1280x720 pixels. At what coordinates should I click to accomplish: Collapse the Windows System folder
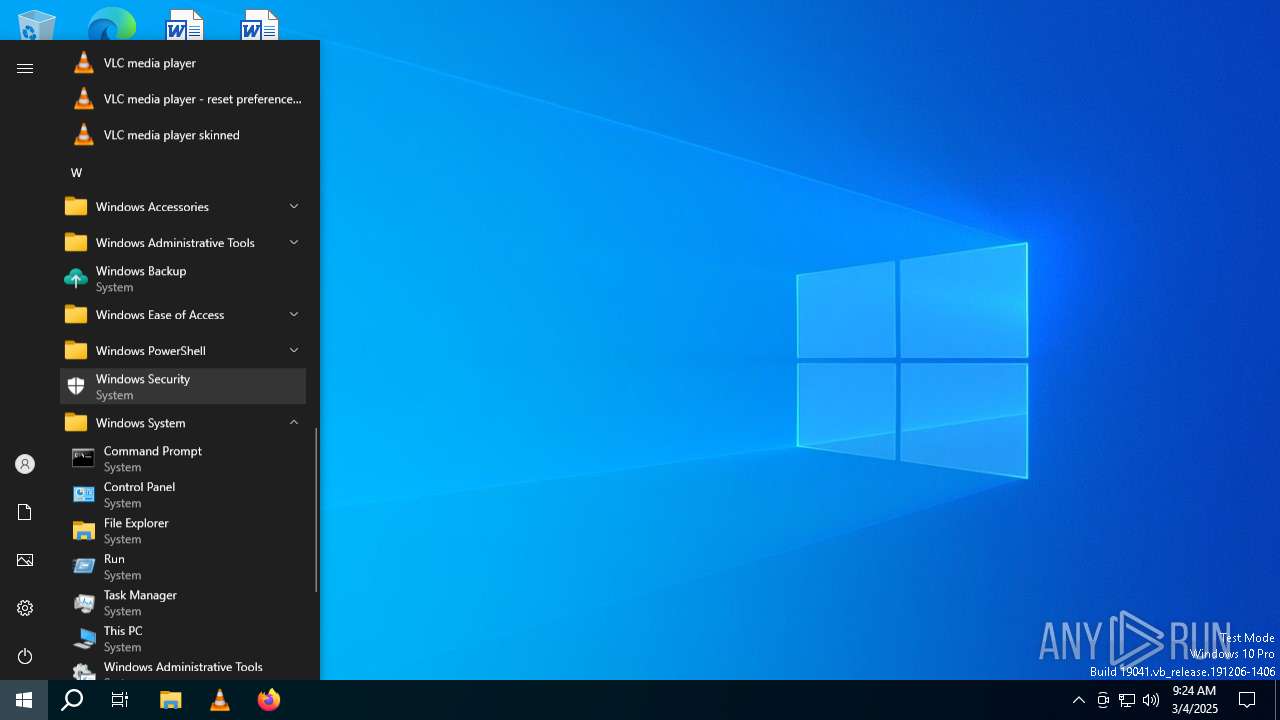(x=183, y=423)
